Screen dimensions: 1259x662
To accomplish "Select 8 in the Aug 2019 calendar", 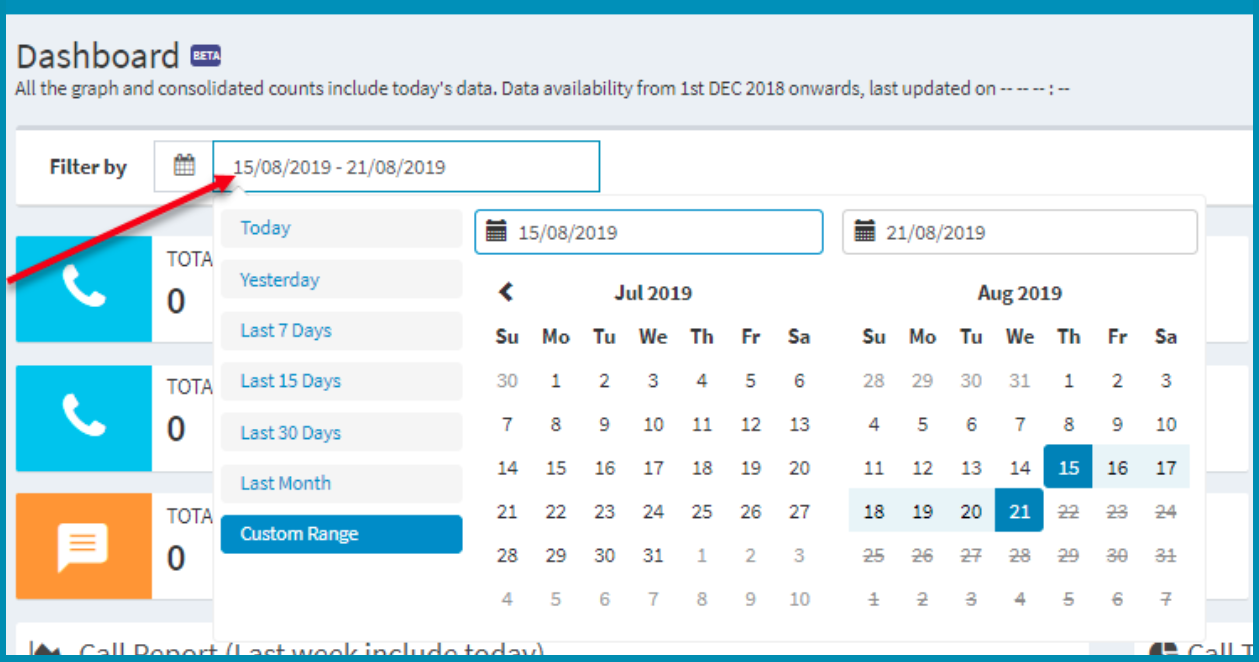I will pos(1068,424).
